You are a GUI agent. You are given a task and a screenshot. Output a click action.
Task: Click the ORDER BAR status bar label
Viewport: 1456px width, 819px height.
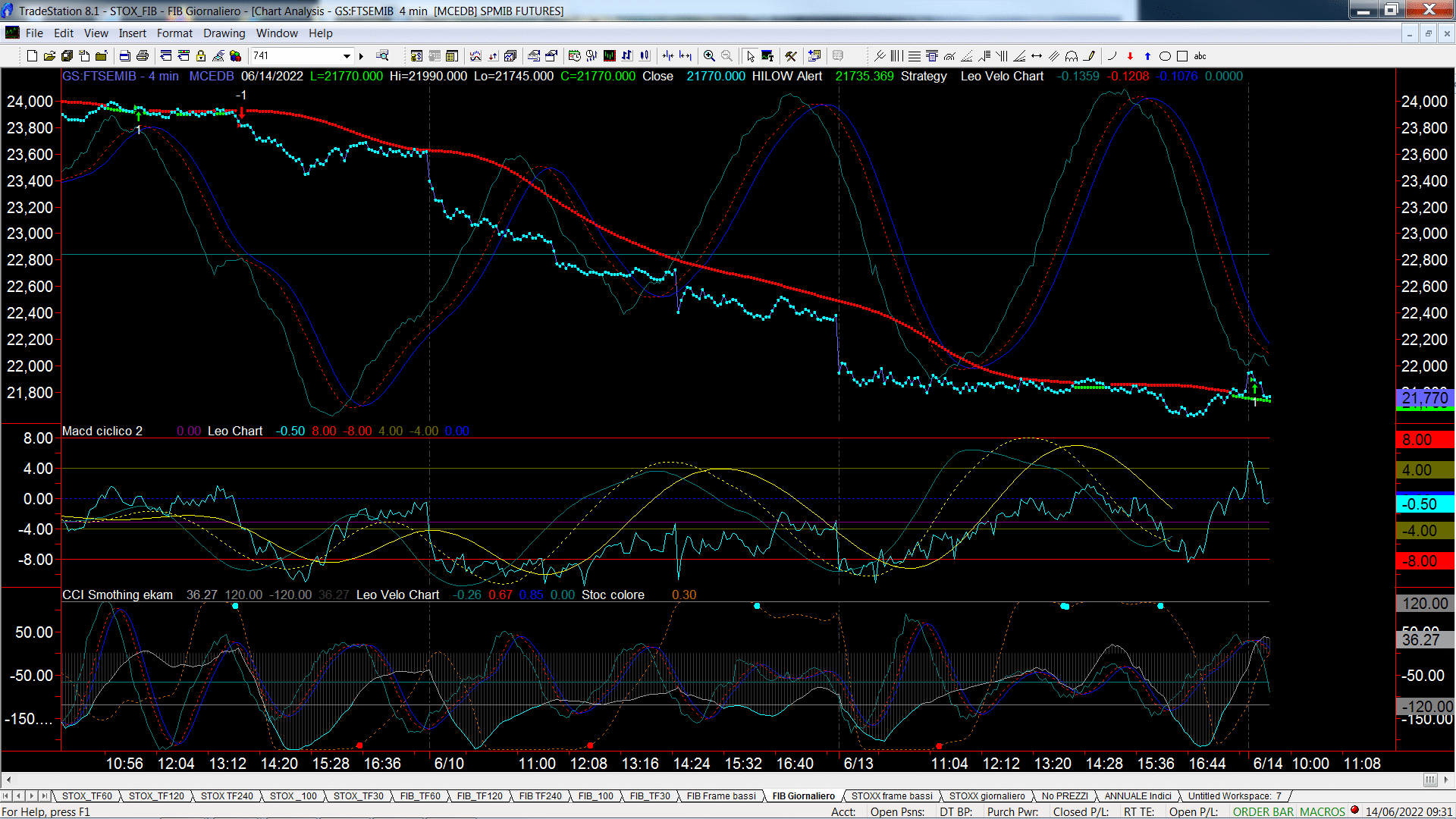pos(1263,811)
